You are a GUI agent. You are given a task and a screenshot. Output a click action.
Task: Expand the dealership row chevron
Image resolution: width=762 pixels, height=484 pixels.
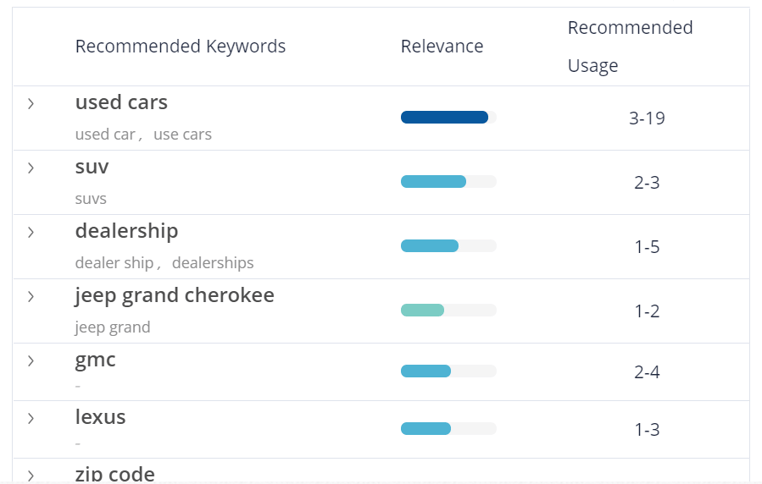[x=31, y=232]
